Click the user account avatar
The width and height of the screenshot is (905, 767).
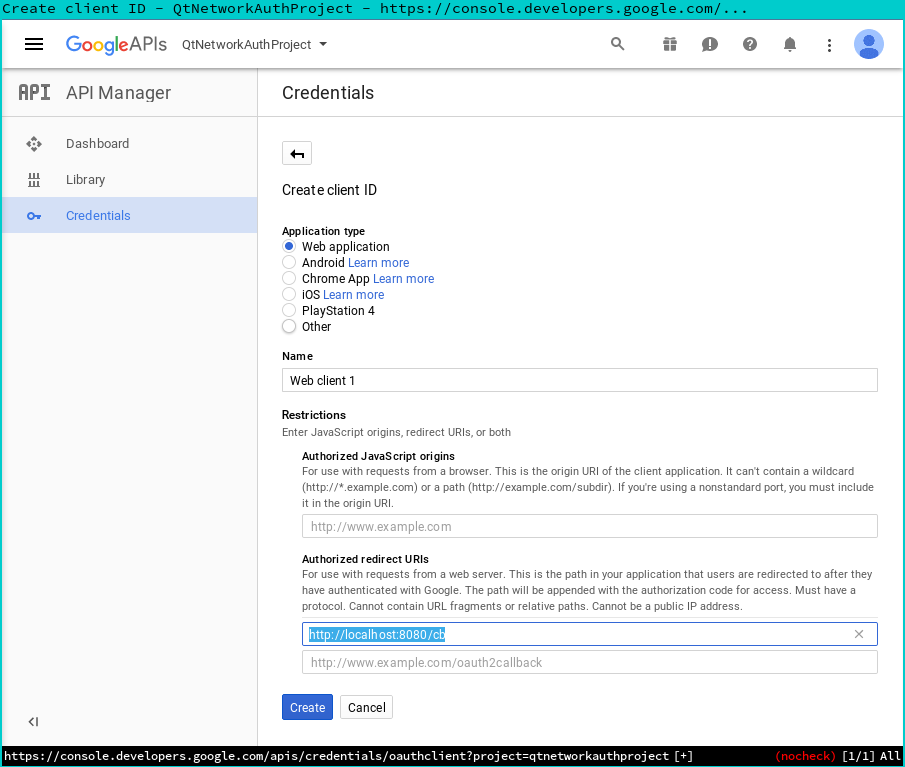868,44
